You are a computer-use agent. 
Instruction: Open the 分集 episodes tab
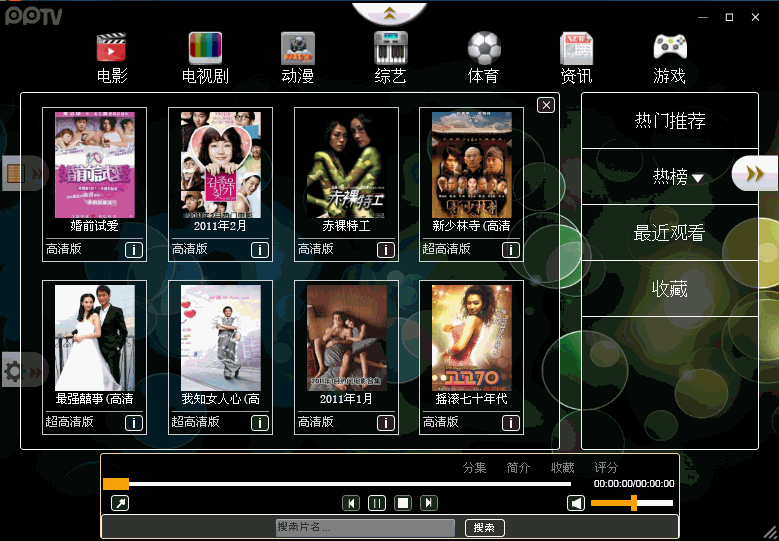(x=474, y=467)
